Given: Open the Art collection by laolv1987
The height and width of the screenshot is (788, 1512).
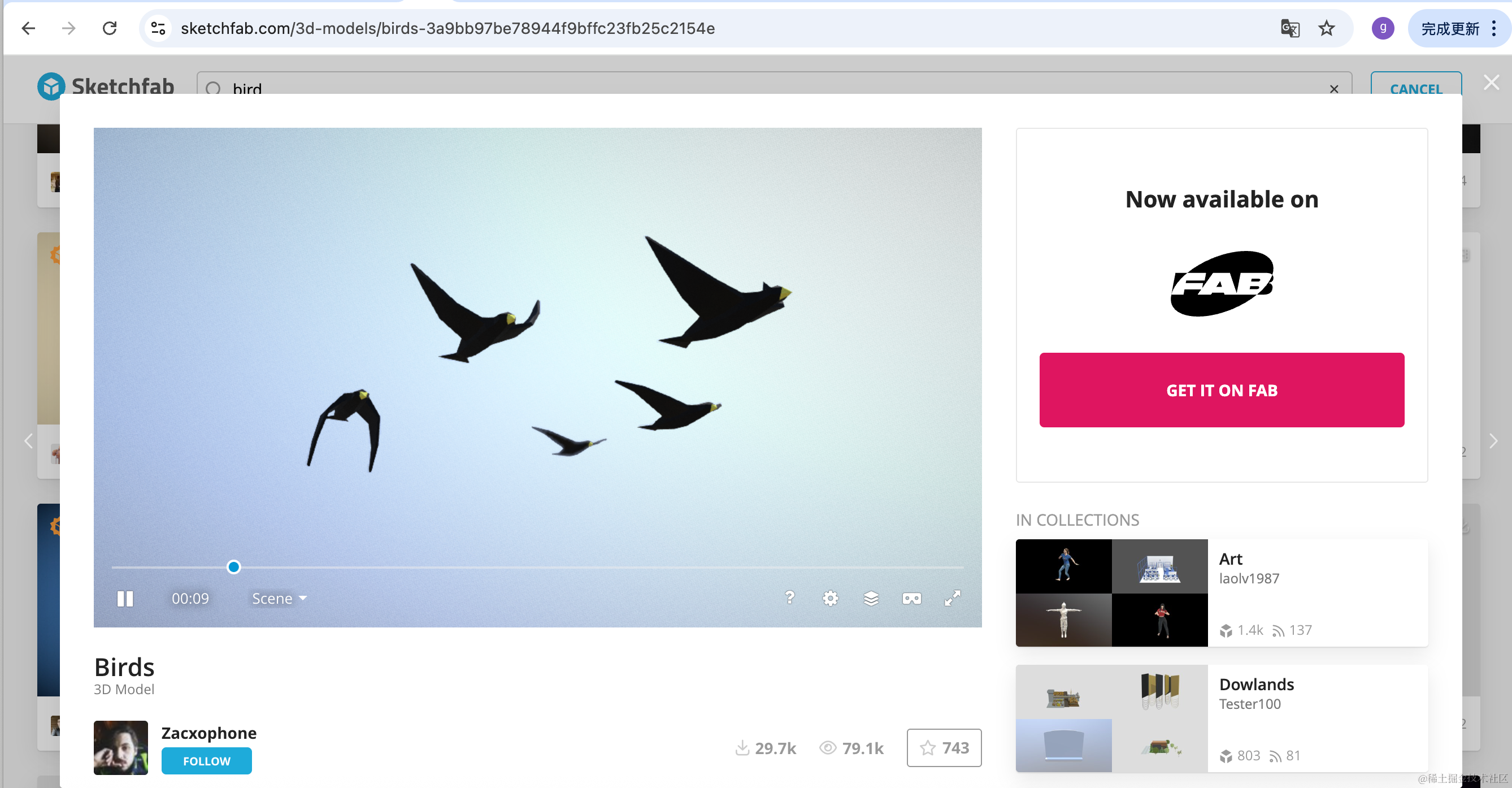Looking at the screenshot, I should [1222, 592].
